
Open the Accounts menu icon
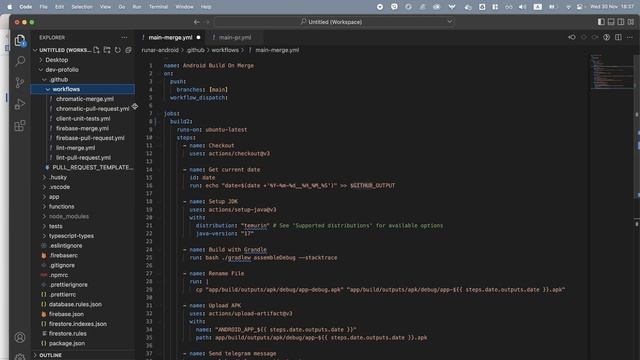[20, 338]
